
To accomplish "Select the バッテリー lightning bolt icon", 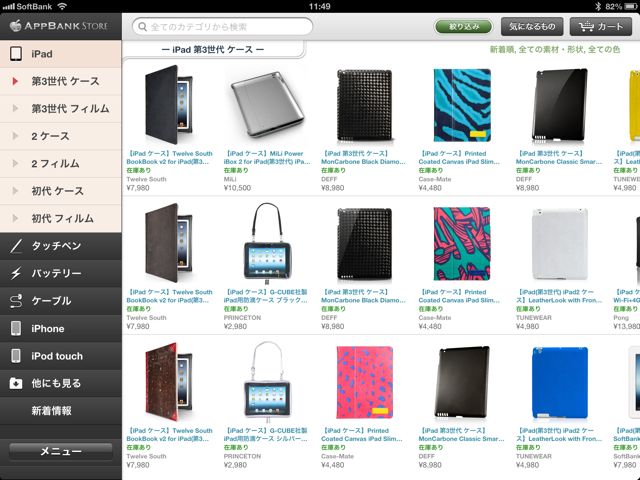I will pyautogui.click(x=16, y=273).
